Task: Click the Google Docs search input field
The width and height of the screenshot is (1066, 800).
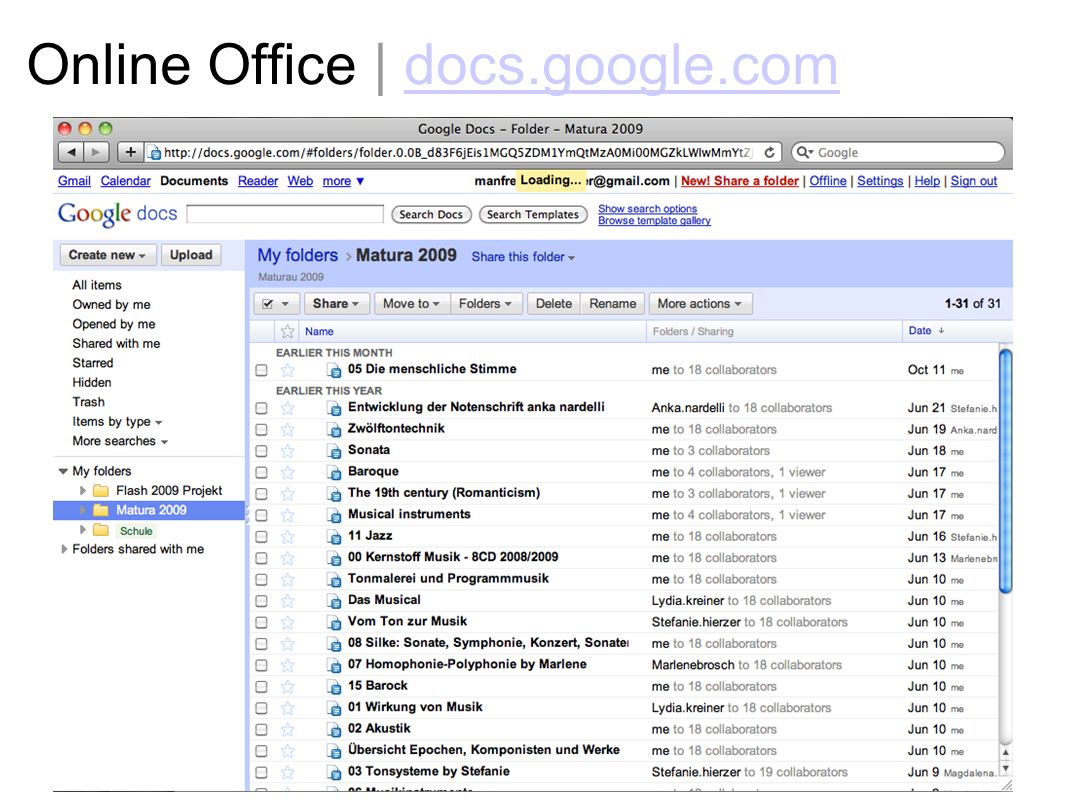Action: (285, 215)
